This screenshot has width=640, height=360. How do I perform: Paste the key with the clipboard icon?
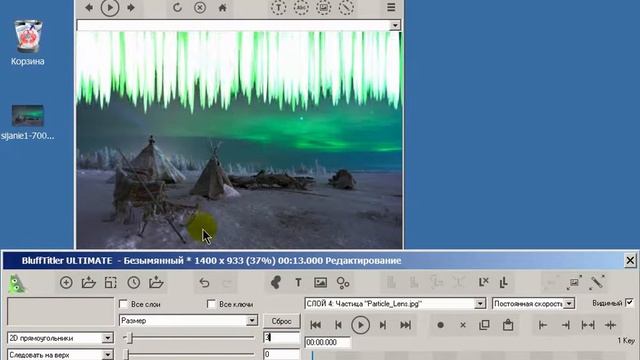(x=508, y=325)
